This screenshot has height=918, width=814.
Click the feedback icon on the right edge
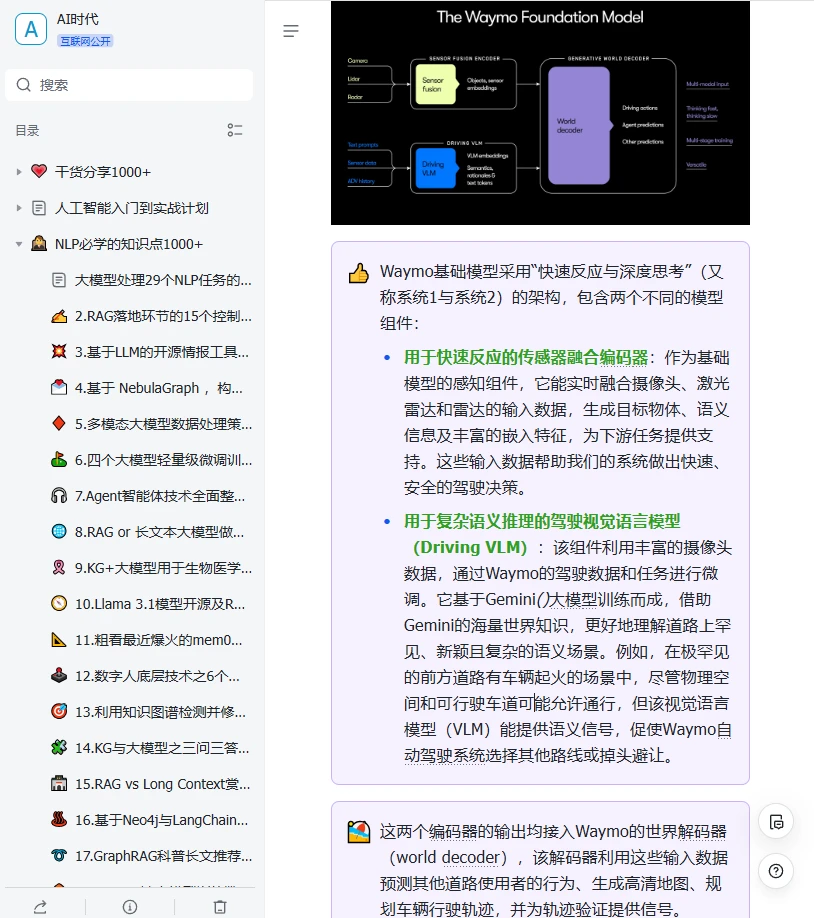pos(776,821)
